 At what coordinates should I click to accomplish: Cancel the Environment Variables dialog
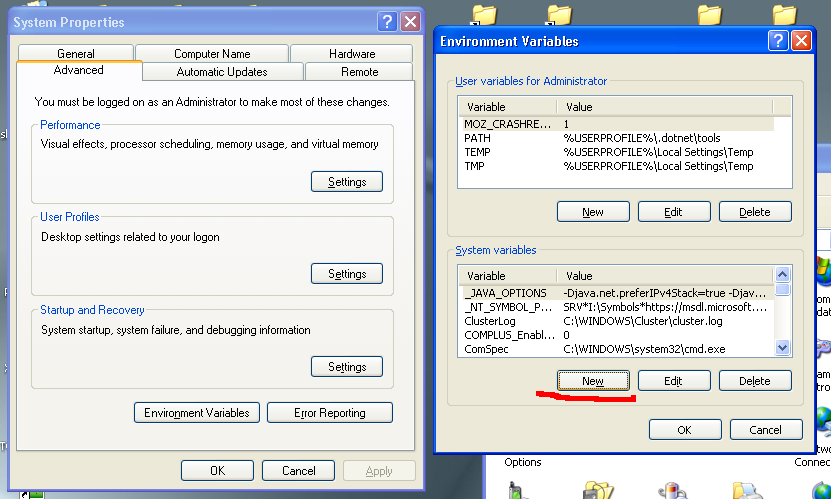click(x=766, y=430)
